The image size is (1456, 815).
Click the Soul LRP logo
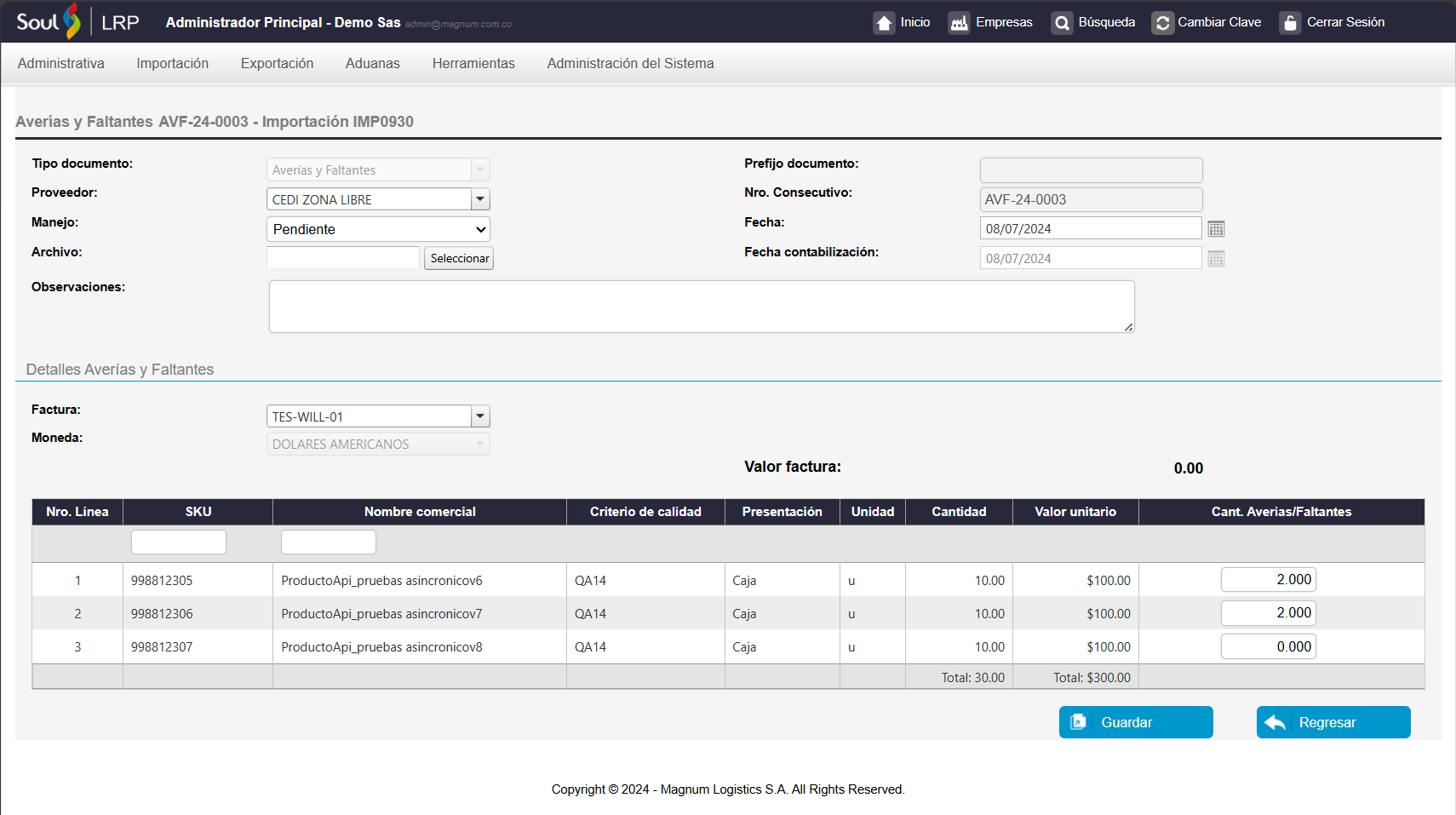click(77, 22)
